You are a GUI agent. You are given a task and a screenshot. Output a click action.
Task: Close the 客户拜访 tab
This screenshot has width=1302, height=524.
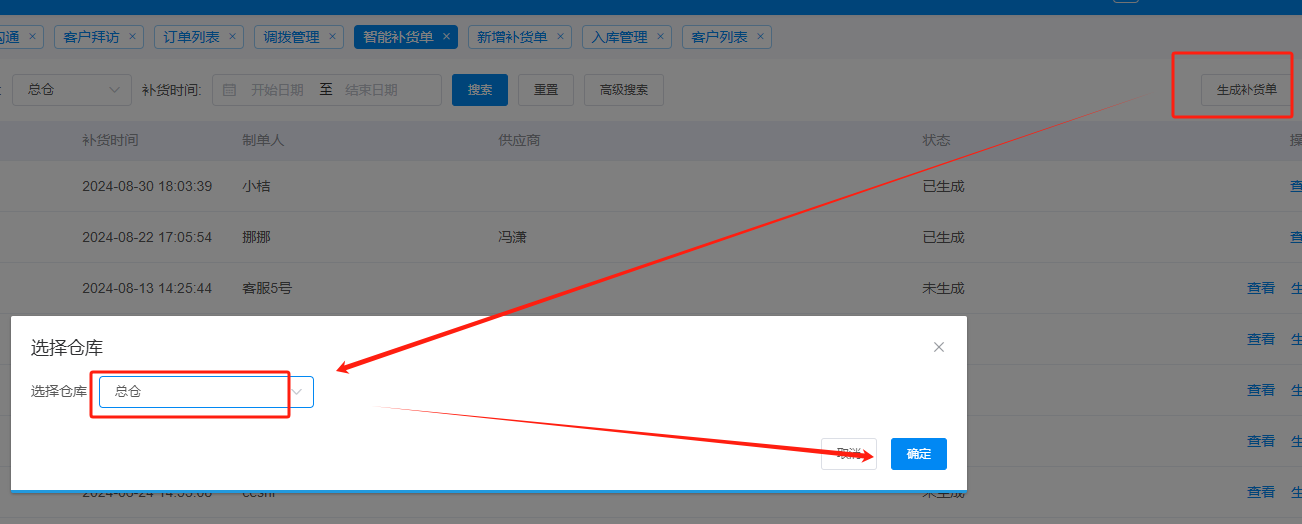[134, 37]
